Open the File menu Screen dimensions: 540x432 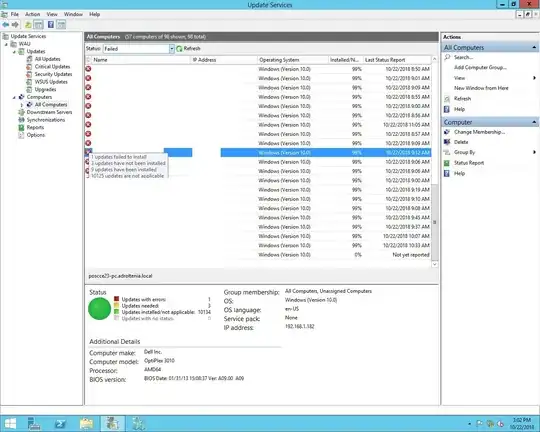pos(15,14)
